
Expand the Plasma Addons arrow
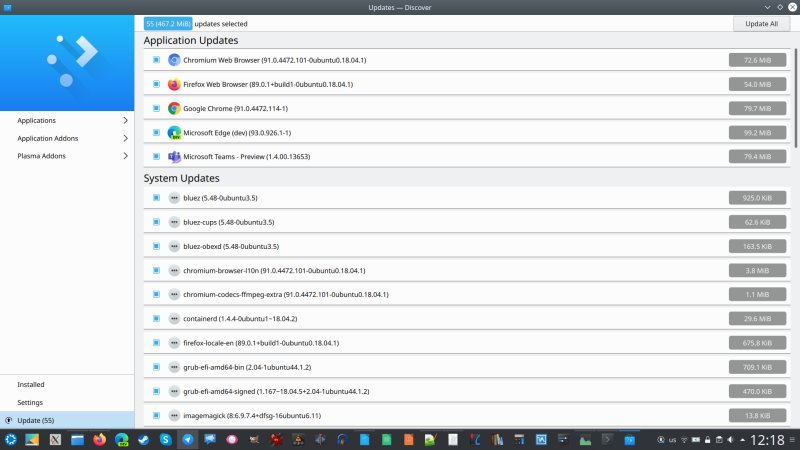click(x=126, y=156)
